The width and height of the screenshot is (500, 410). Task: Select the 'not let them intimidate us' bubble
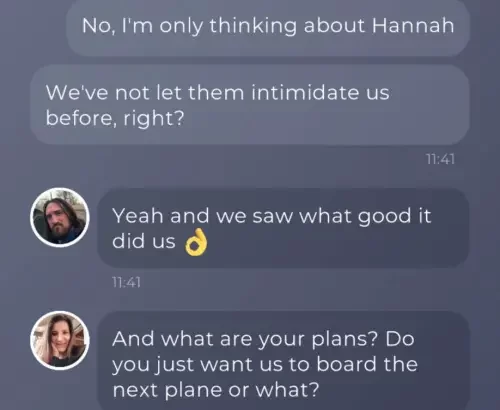pos(250,105)
